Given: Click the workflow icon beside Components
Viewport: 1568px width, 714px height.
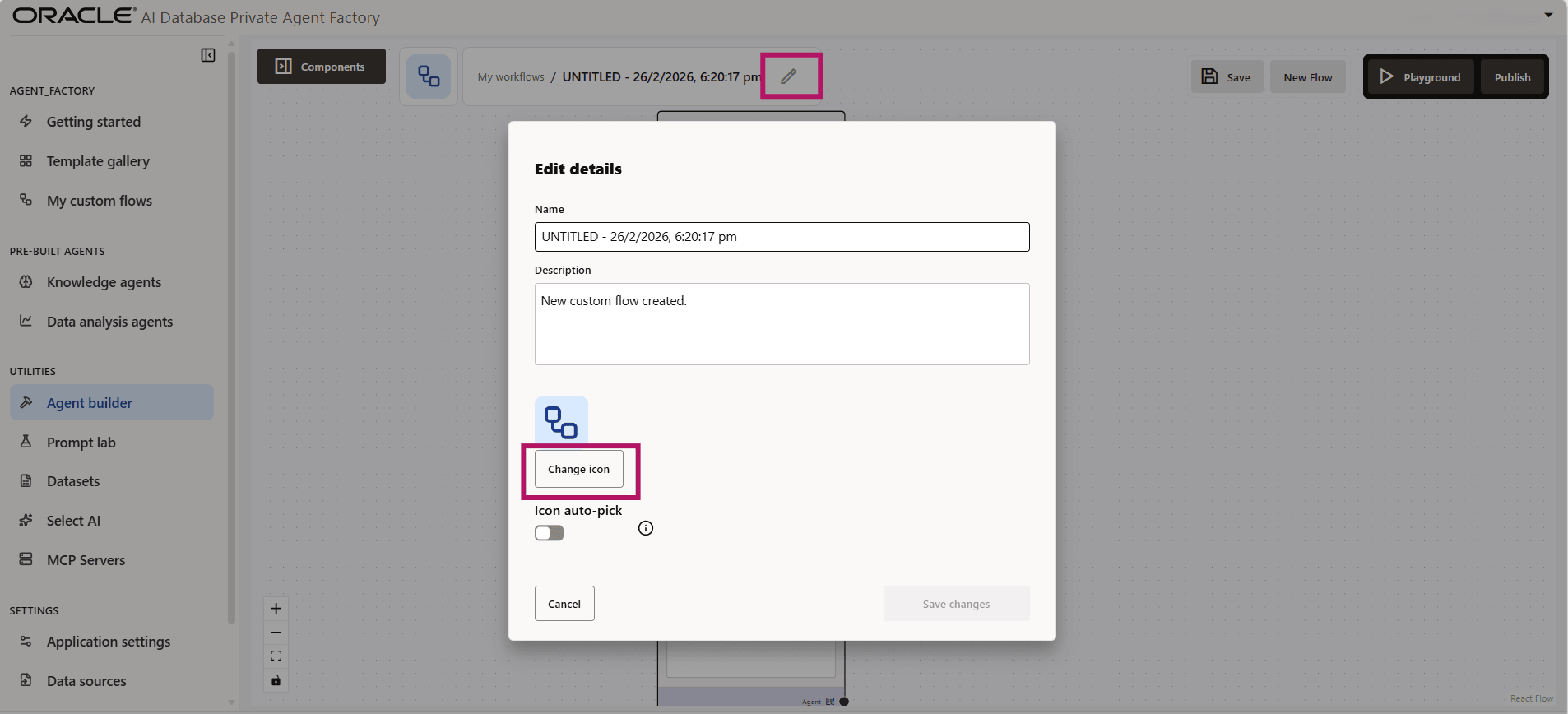Looking at the screenshot, I should pos(429,76).
